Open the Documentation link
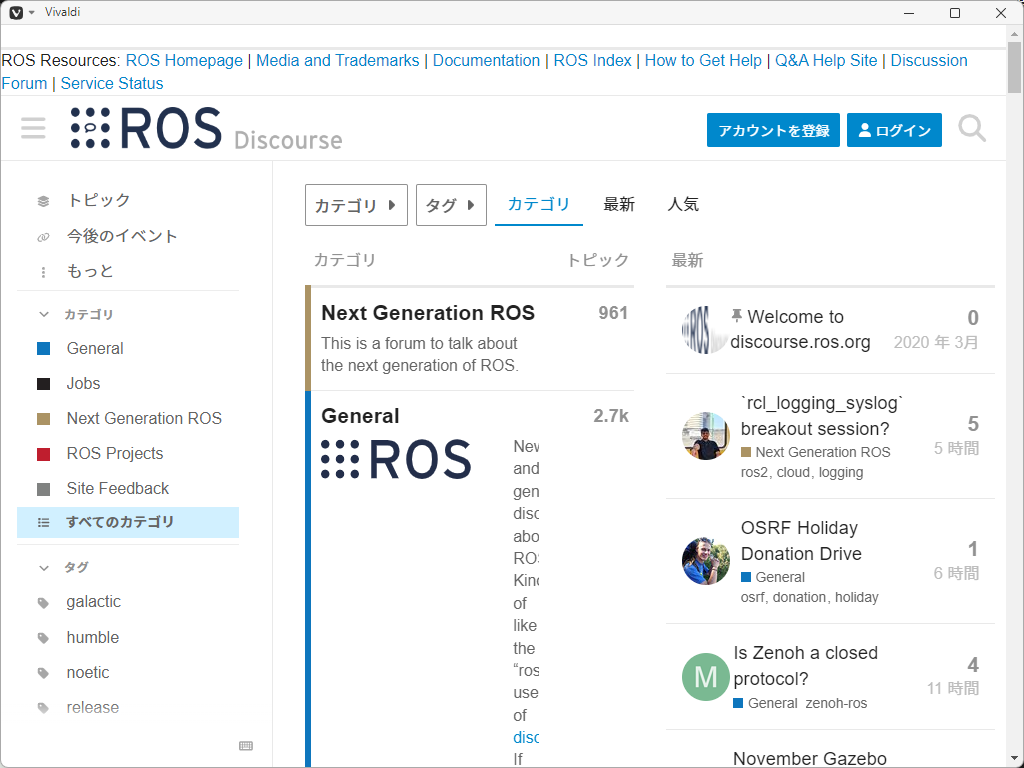 487,61
